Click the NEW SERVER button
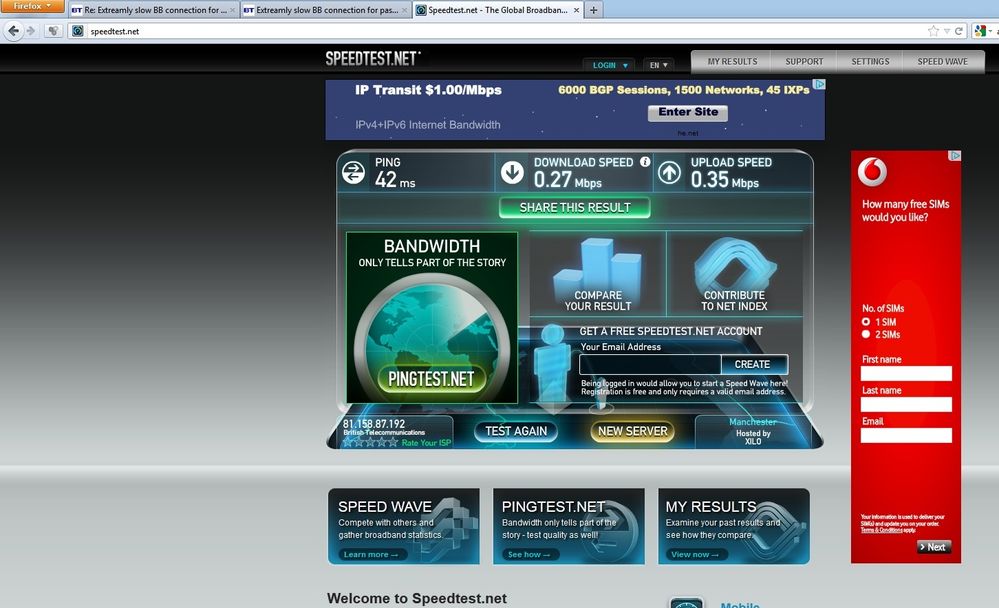Image resolution: width=999 pixels, height=608 pixels. 633,431
